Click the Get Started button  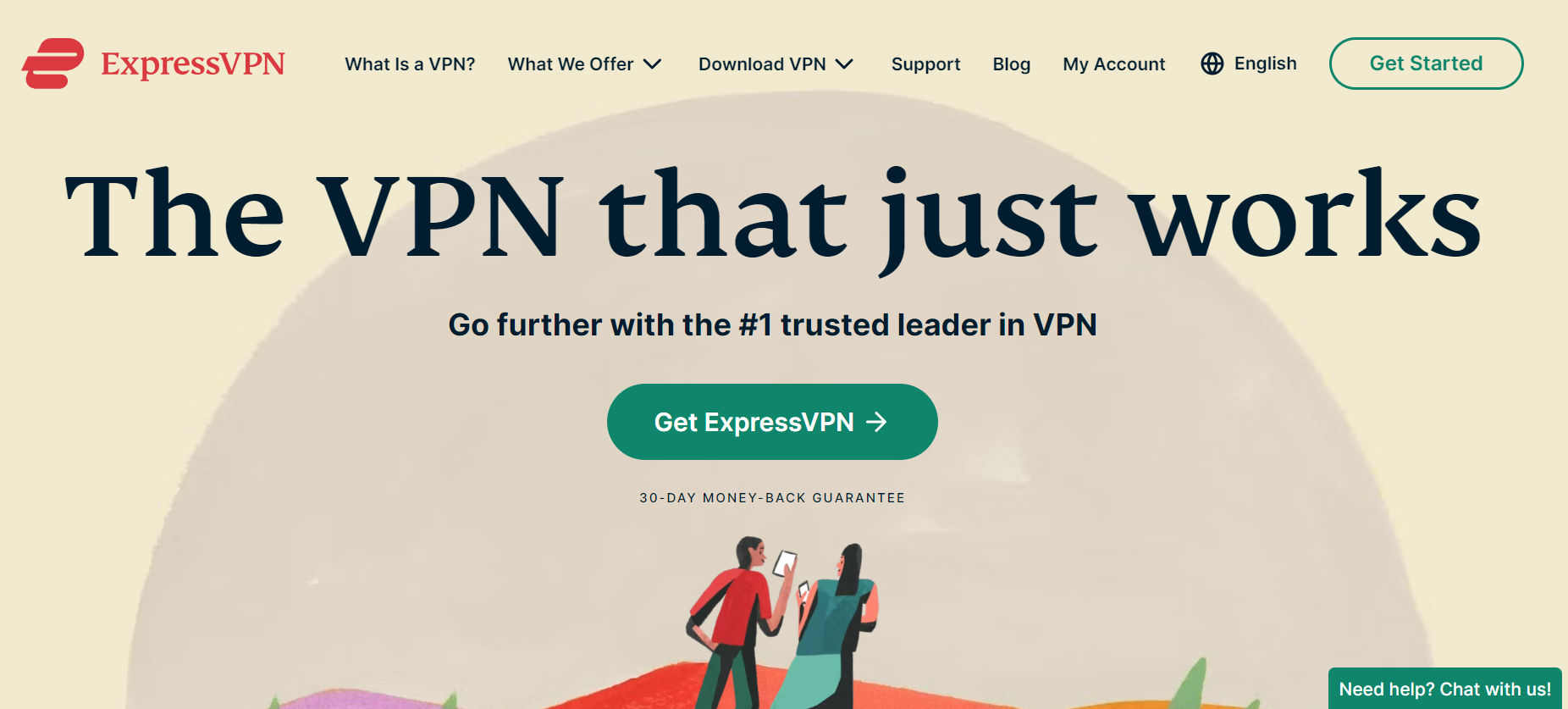tap(1426, 64)
